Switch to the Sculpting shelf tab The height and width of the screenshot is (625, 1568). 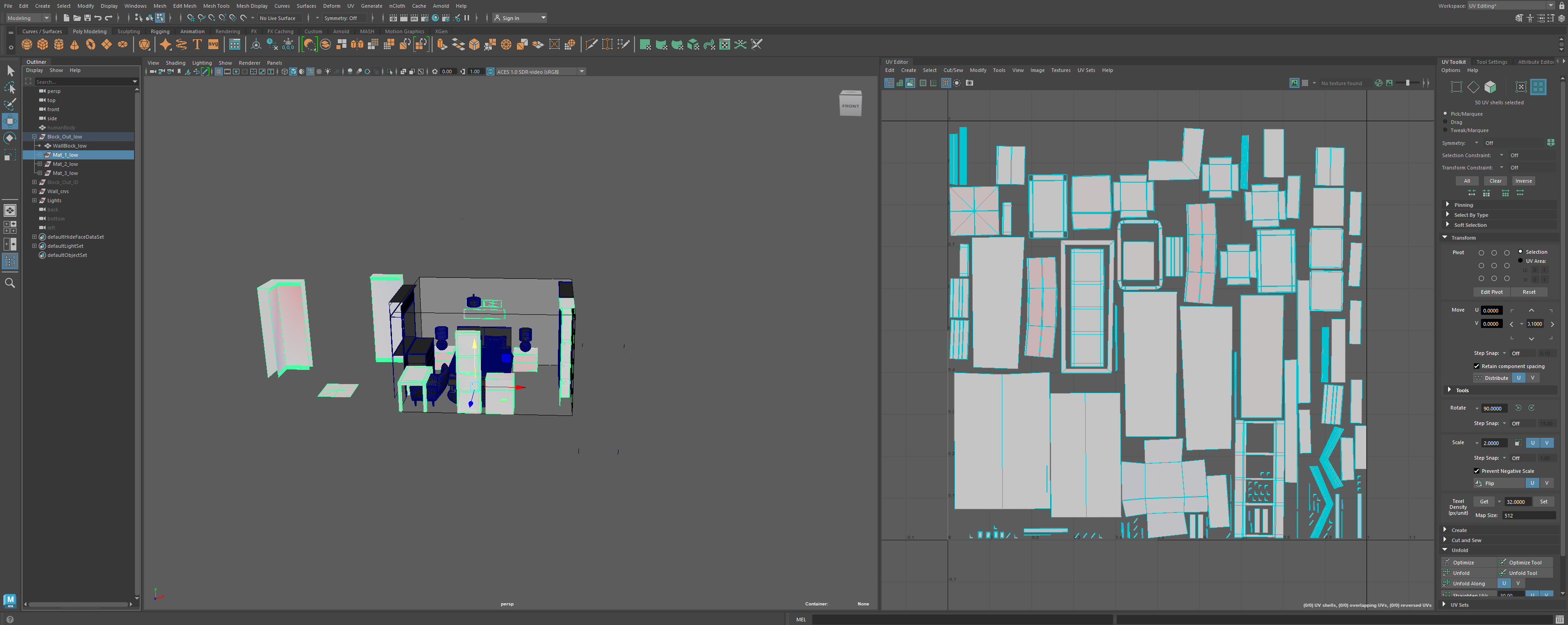pos(129,31)
